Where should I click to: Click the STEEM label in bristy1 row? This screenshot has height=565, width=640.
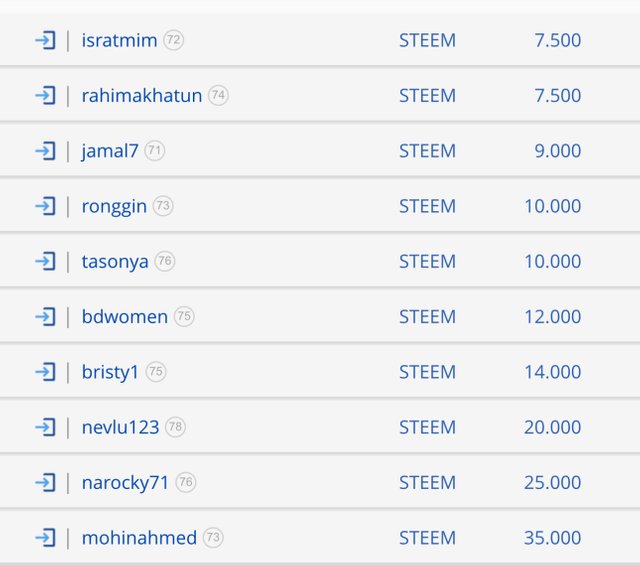tap(427, 372)
